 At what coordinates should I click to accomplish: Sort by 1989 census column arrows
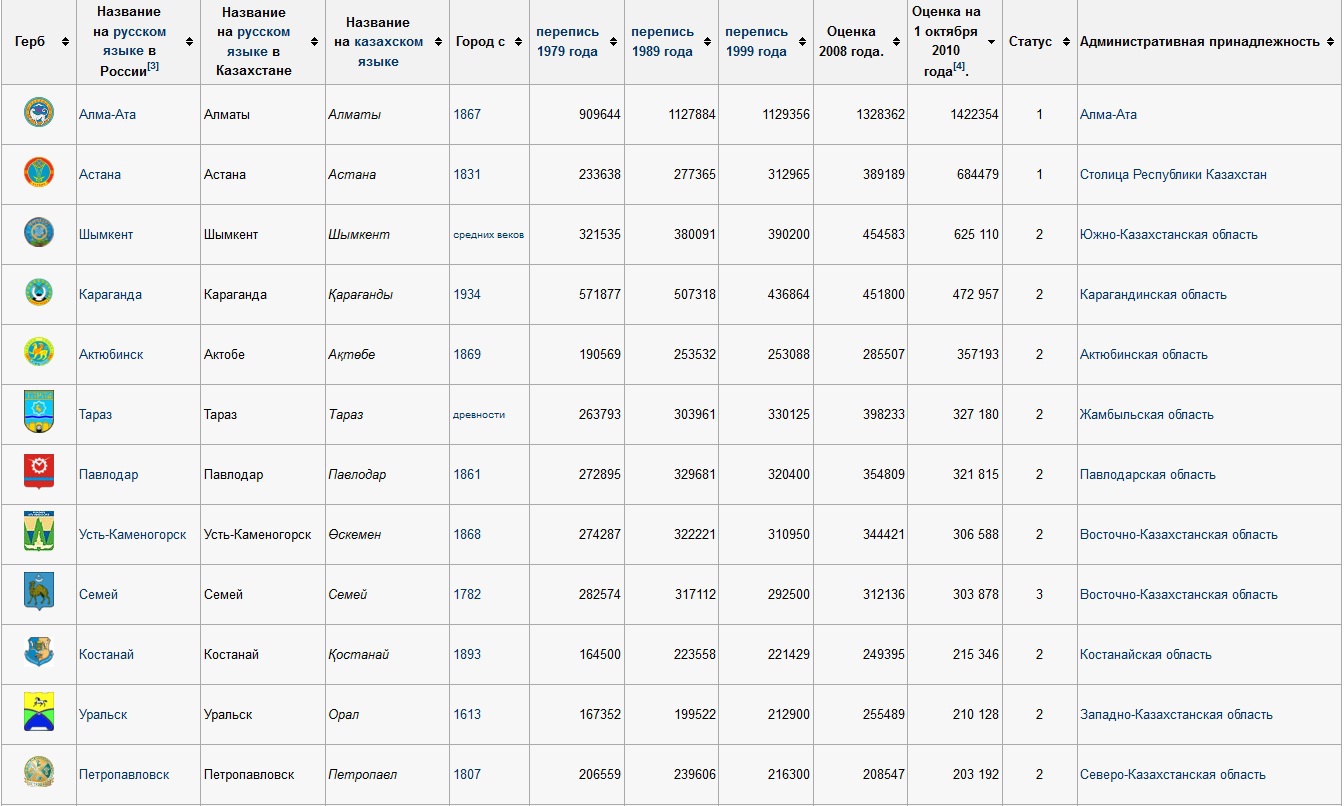tap(708, 42)
